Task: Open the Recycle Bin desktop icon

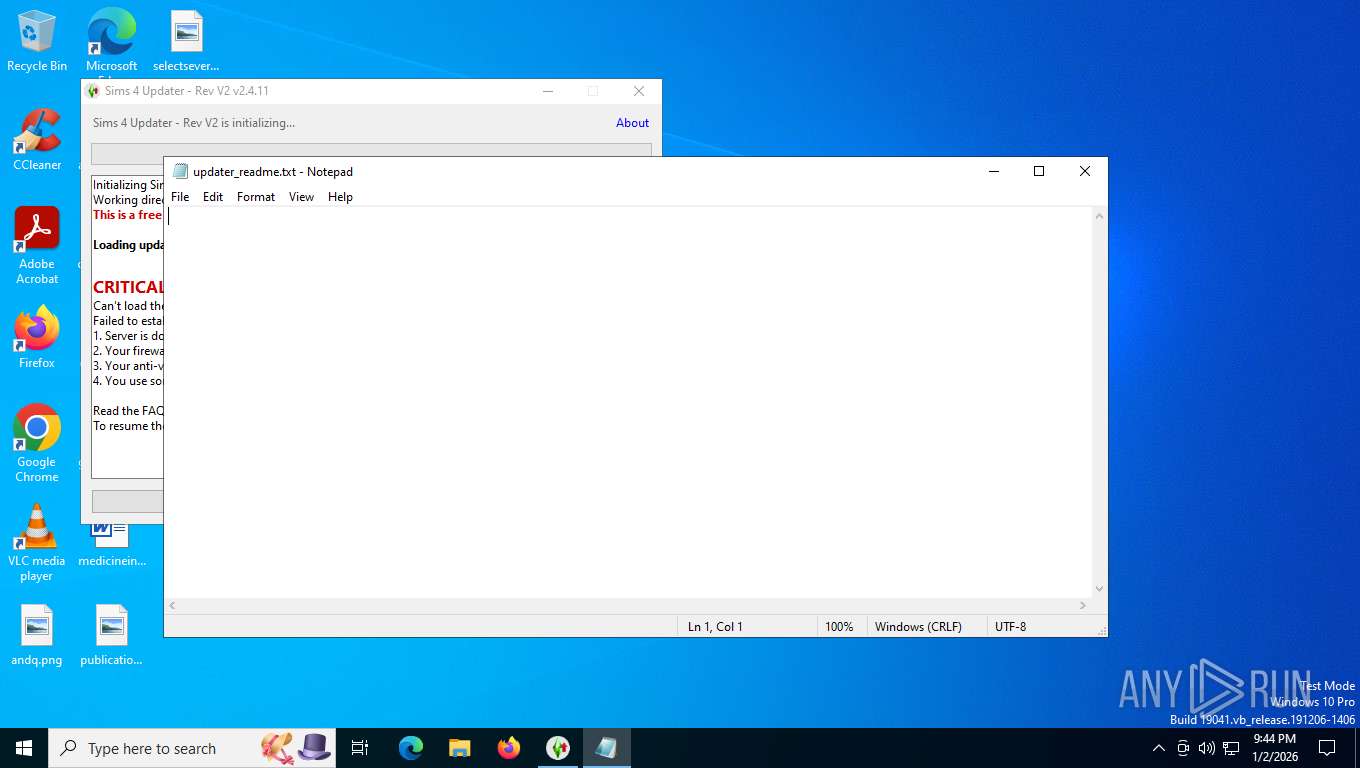Action: tap(37, 40)
